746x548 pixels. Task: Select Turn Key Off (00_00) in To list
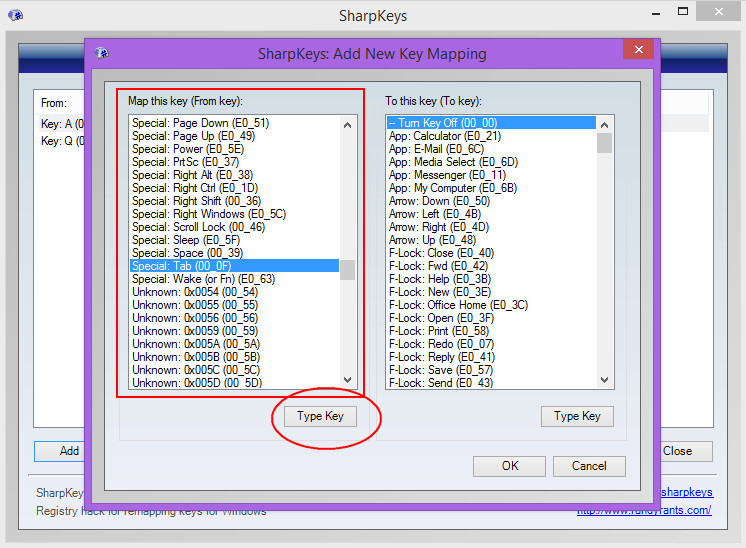point(491,123)
